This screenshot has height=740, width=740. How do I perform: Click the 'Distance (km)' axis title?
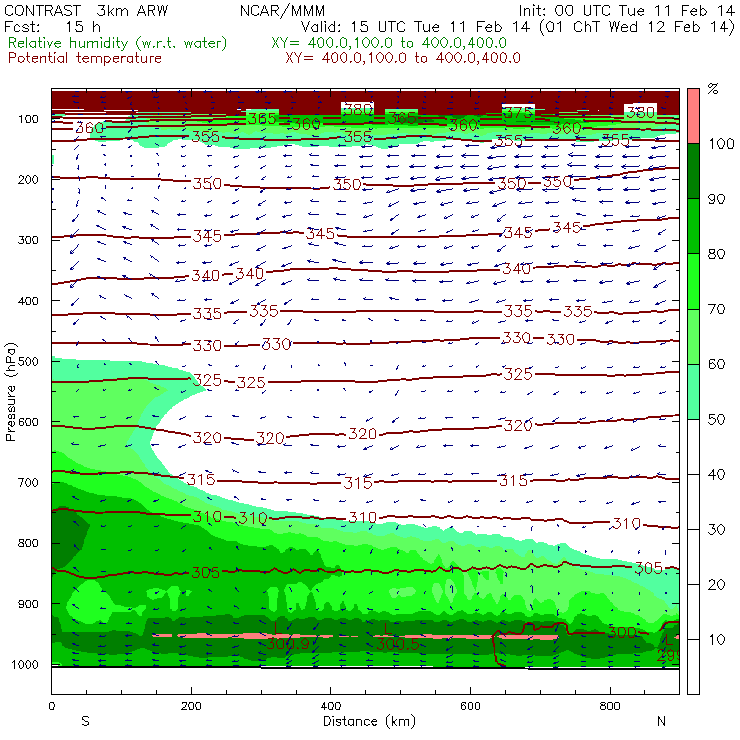(369, 722)
